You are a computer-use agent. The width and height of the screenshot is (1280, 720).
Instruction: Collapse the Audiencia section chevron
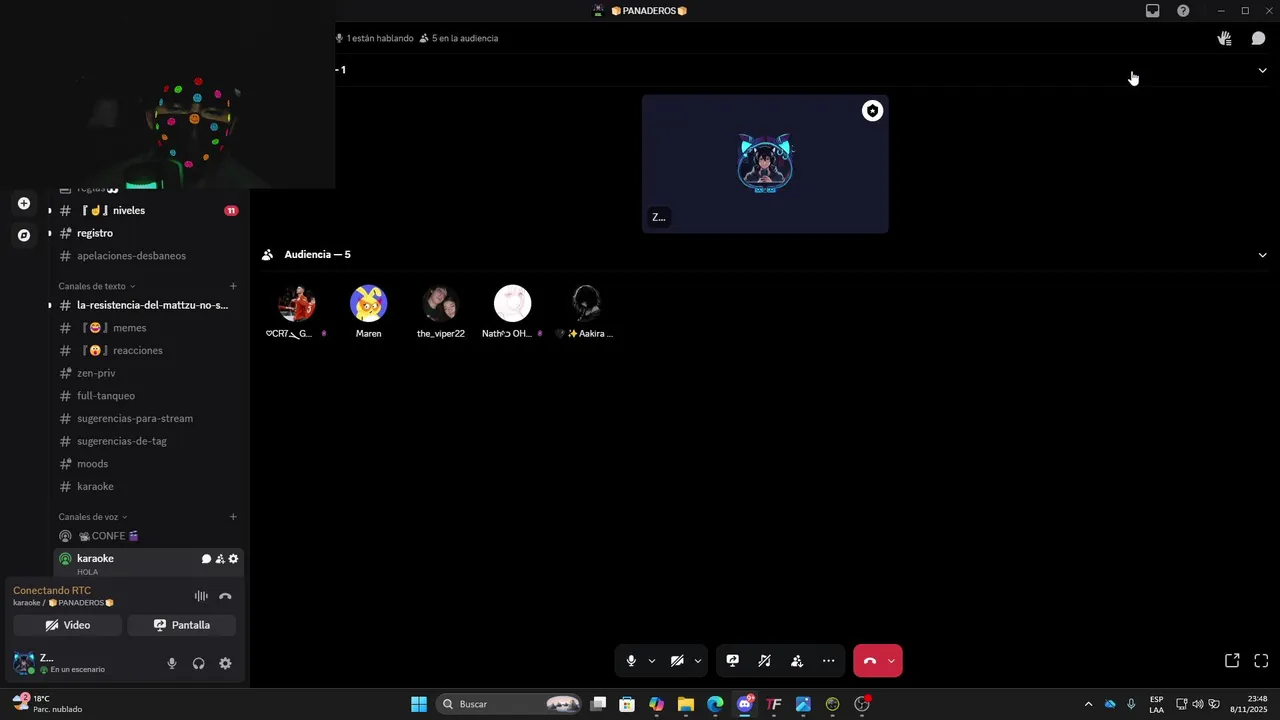pos(1262,255)
